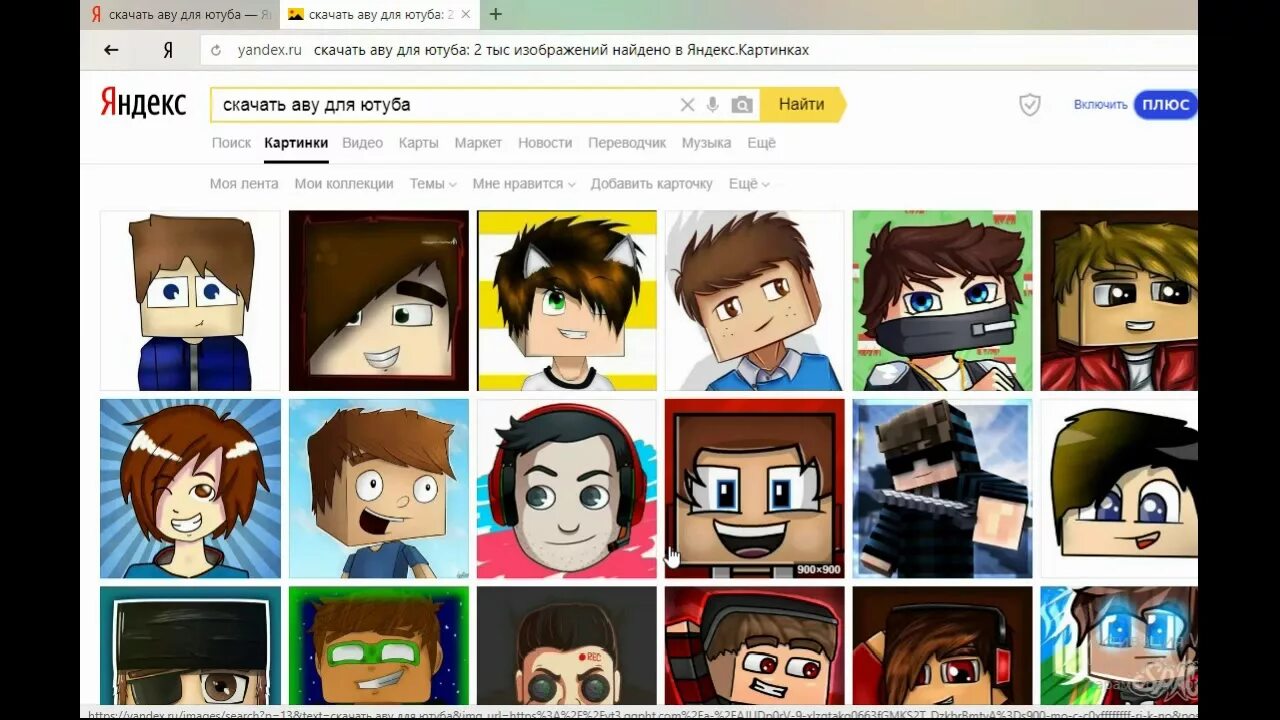Screen dimensions: 1280x720
Task: Open thumbnail of Minecraft character with sunglasses
Action: (943, 489)
